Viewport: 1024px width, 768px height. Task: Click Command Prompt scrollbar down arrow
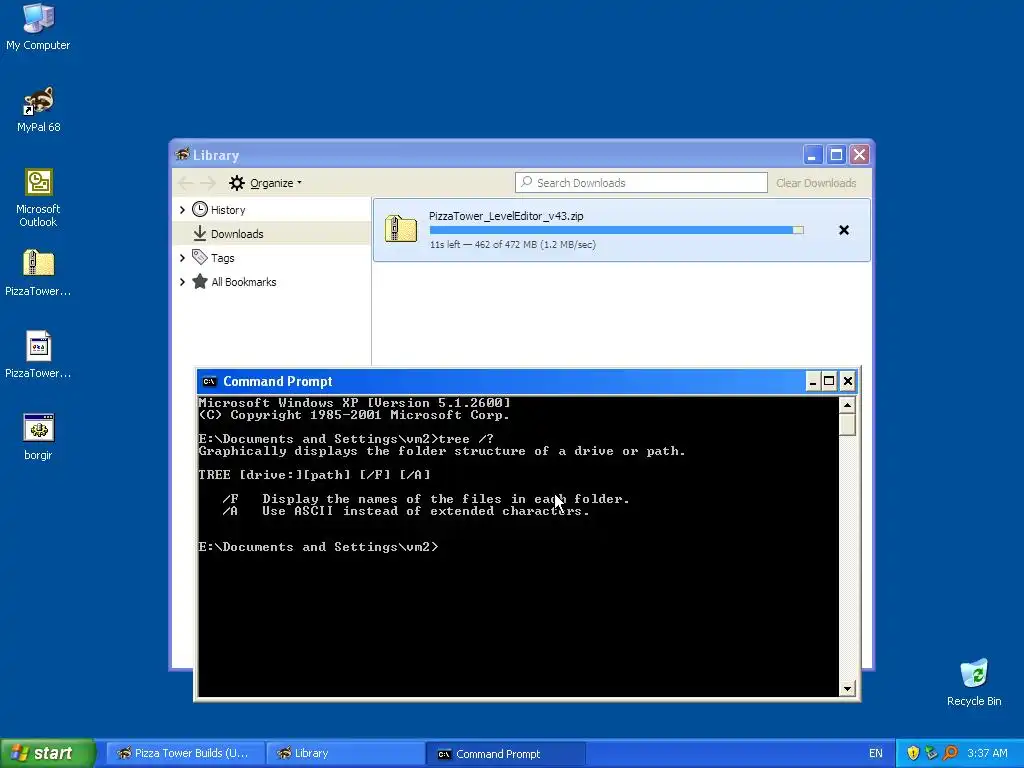coord(847,688)
